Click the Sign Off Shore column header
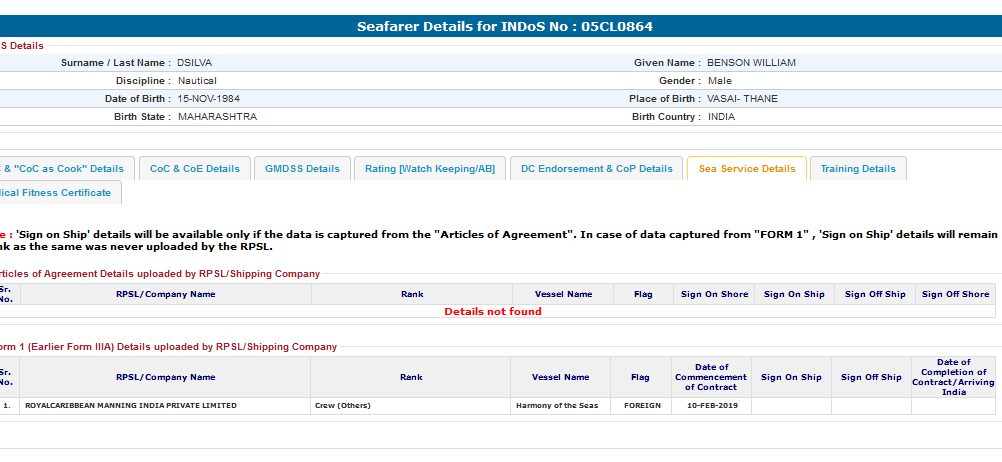 [955, 294]
